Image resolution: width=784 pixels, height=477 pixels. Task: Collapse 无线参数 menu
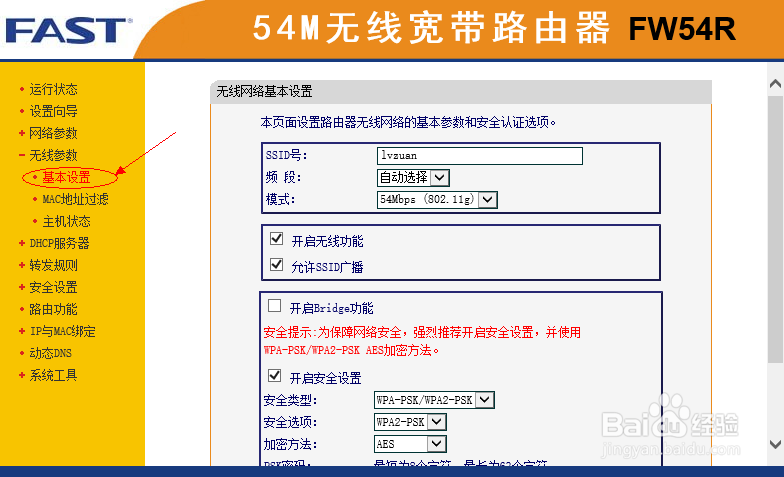(53, 155)
